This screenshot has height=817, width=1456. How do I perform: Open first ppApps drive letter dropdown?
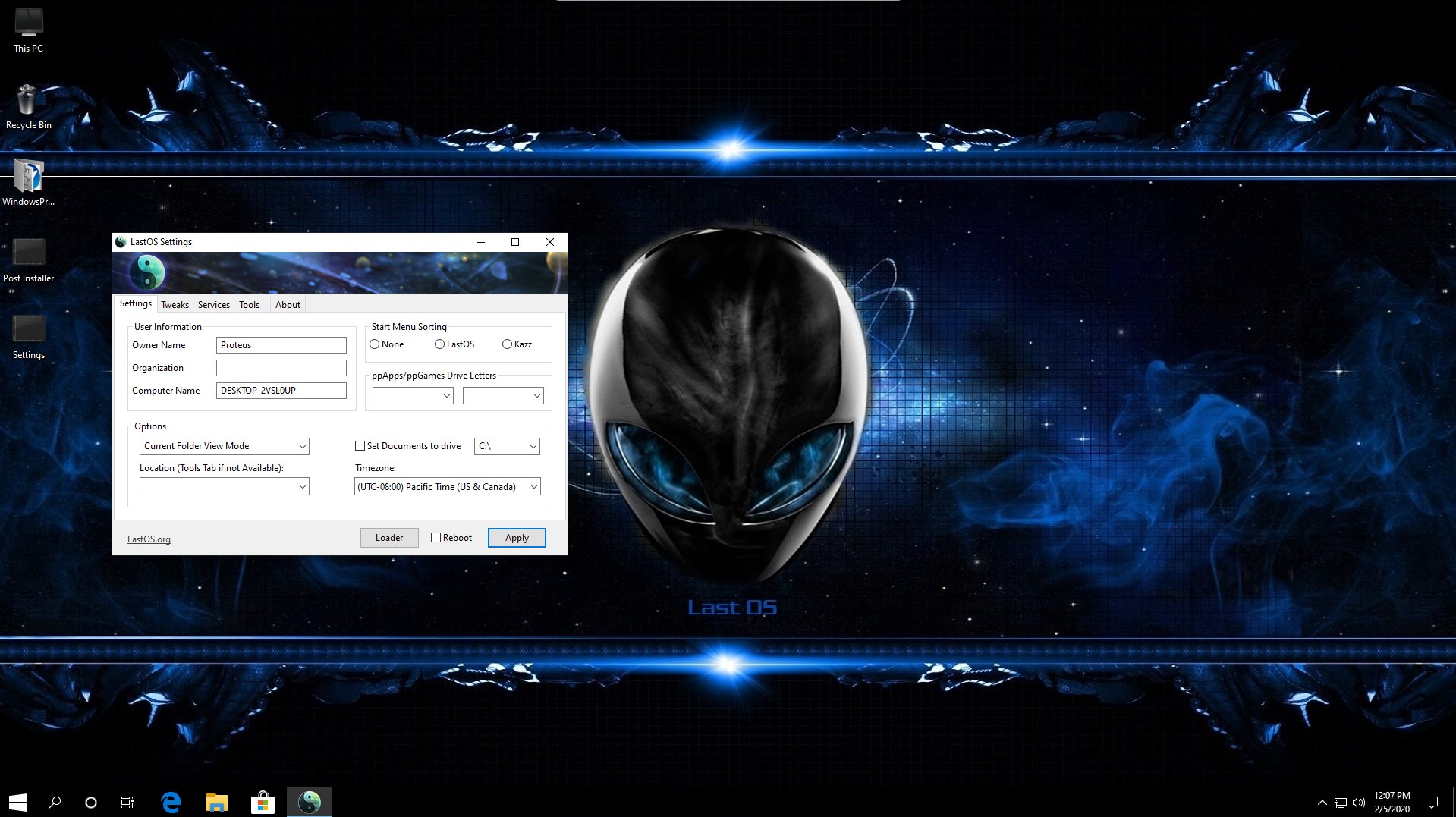(413, 395)
